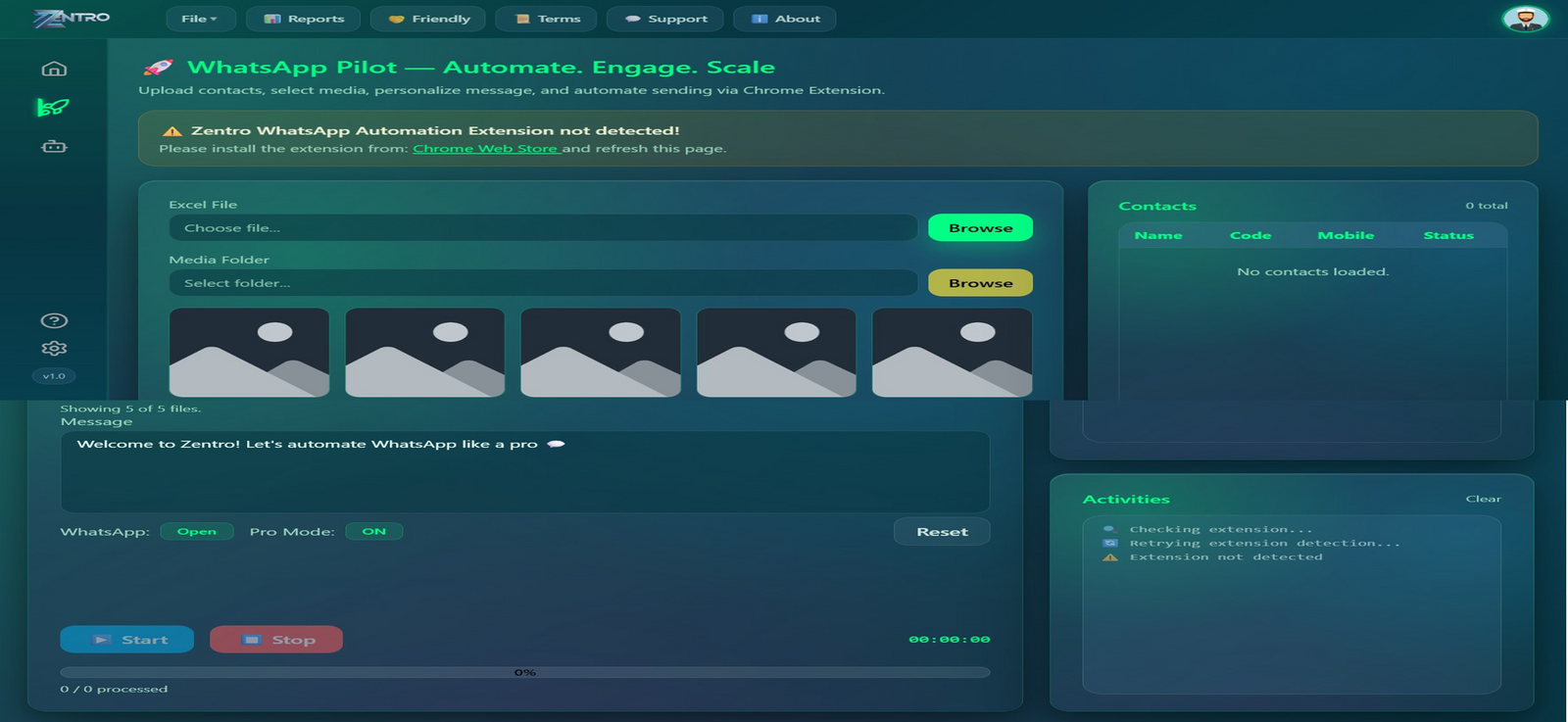The height and width of the screenshot is (722, 1568).
Task: Select the first media thumbnail
Action: click(249, 353)
